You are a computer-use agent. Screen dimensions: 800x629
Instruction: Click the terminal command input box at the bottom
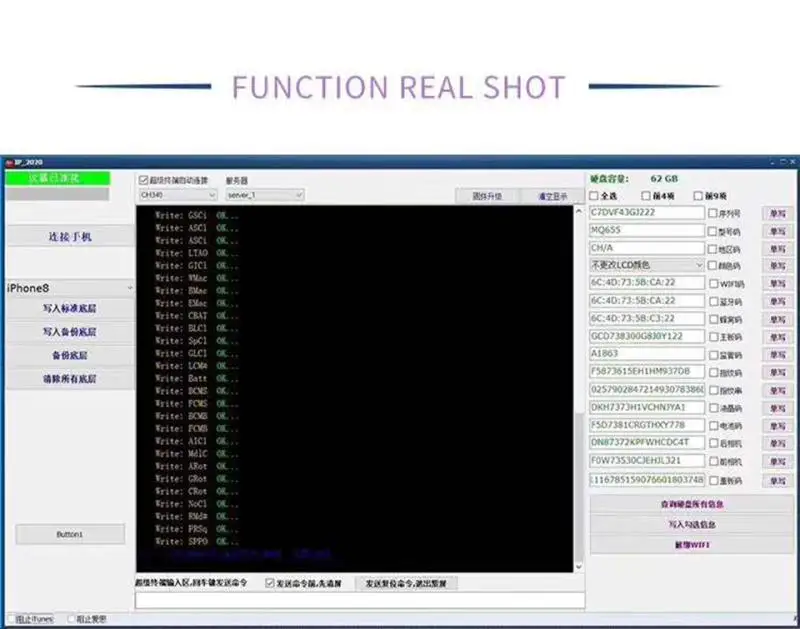(360, 600)
